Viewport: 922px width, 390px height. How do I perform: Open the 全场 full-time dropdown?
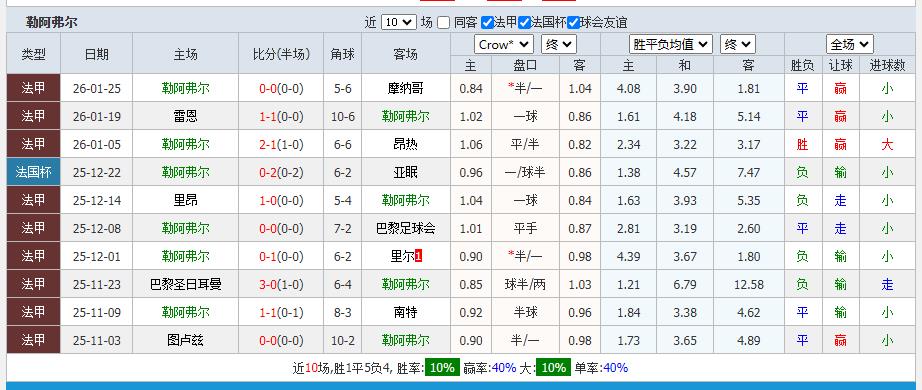(x=850, y=44)
